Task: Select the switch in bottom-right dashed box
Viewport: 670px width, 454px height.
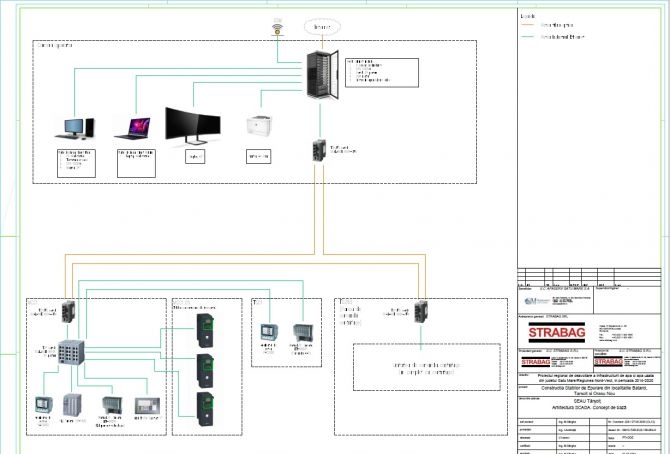Action: point(422,311)
